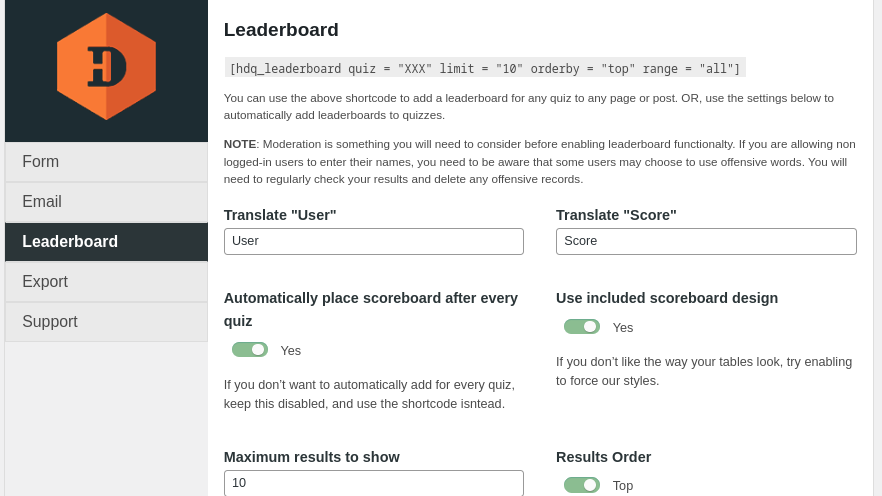
Task: Switch the Results Order toggle
Action: [582, 485]
